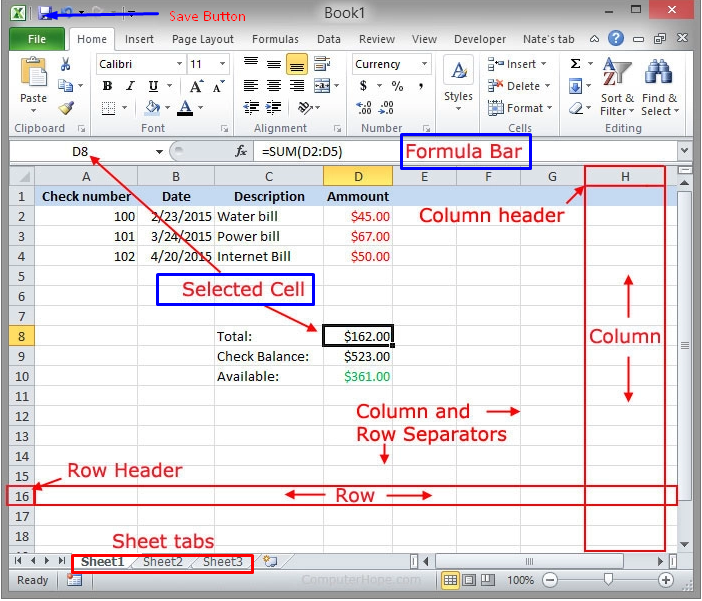Click the Save icon in quick access toolbar
702x601 pixels.
[44, 13]
